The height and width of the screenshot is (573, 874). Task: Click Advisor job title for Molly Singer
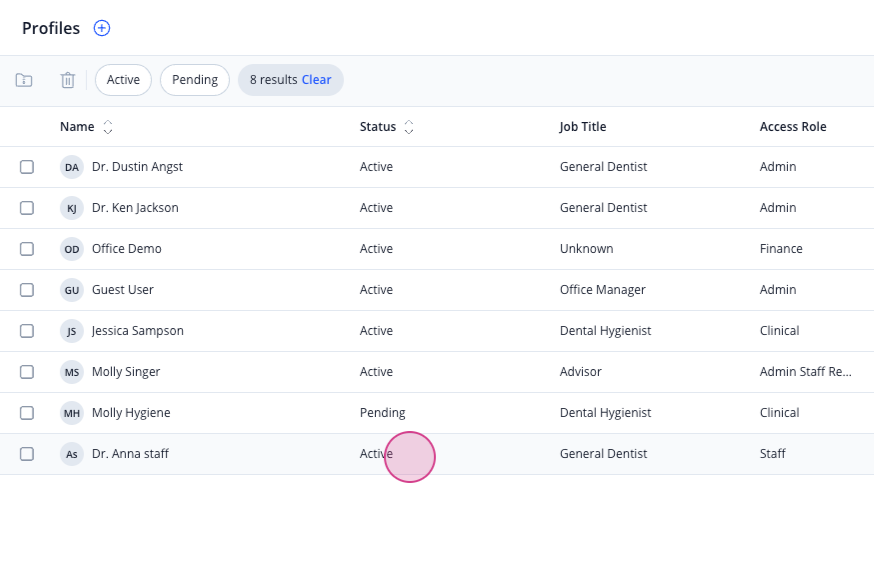click(x=580, y=372)
